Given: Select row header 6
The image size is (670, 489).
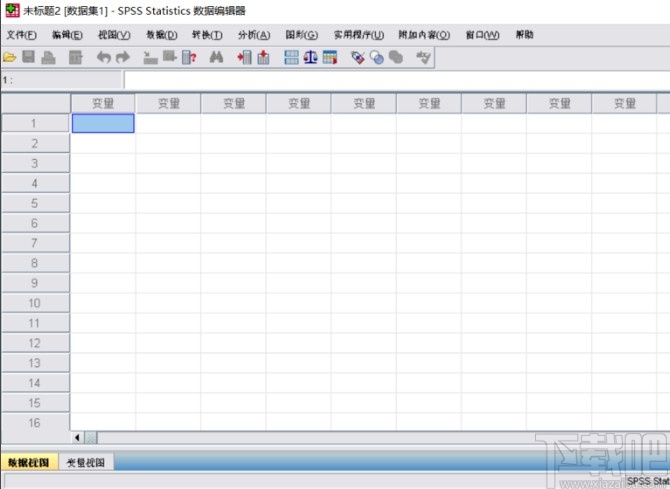Looking at the screenshot, I should coord(35,223).
